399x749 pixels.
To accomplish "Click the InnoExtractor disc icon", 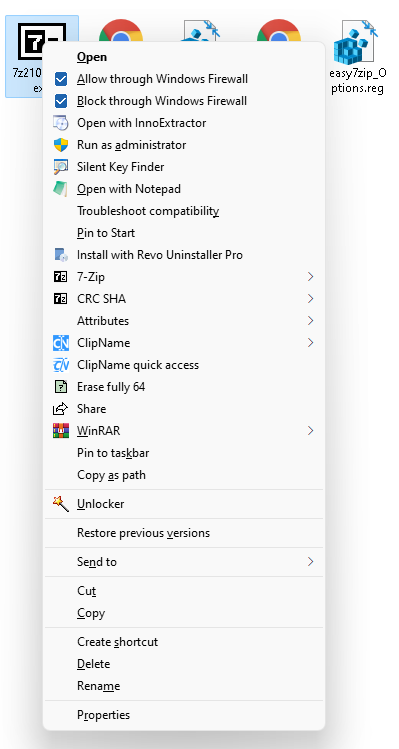I will (x=61, y=123).
